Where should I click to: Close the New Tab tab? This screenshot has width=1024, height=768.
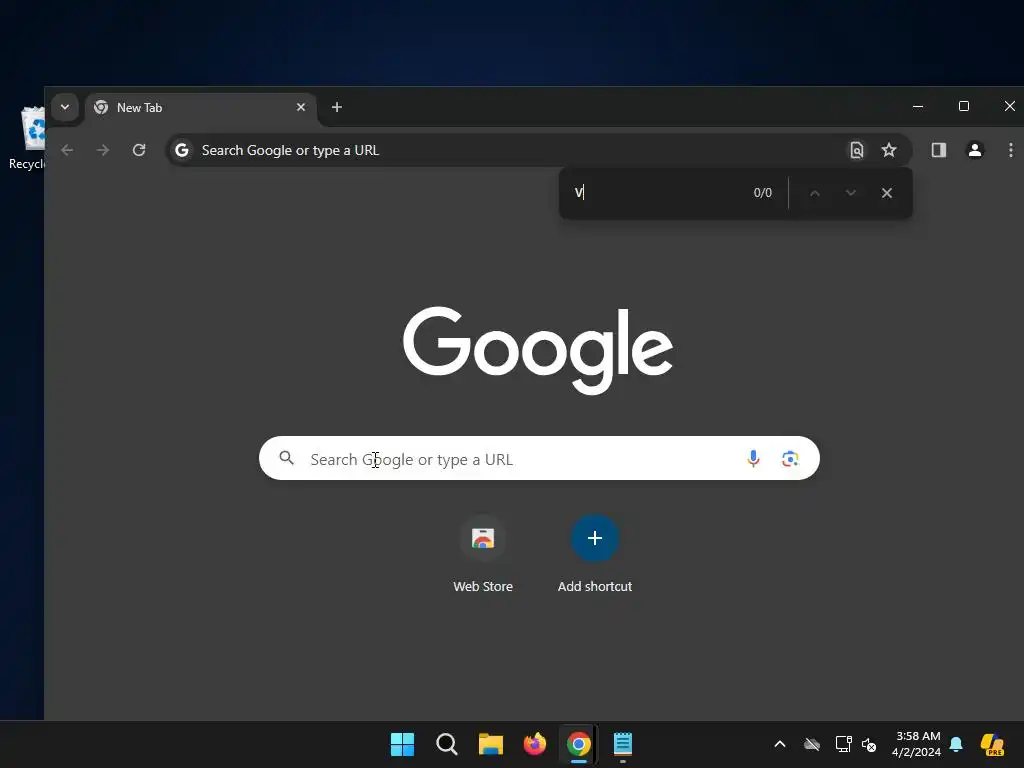coord(301,107)
